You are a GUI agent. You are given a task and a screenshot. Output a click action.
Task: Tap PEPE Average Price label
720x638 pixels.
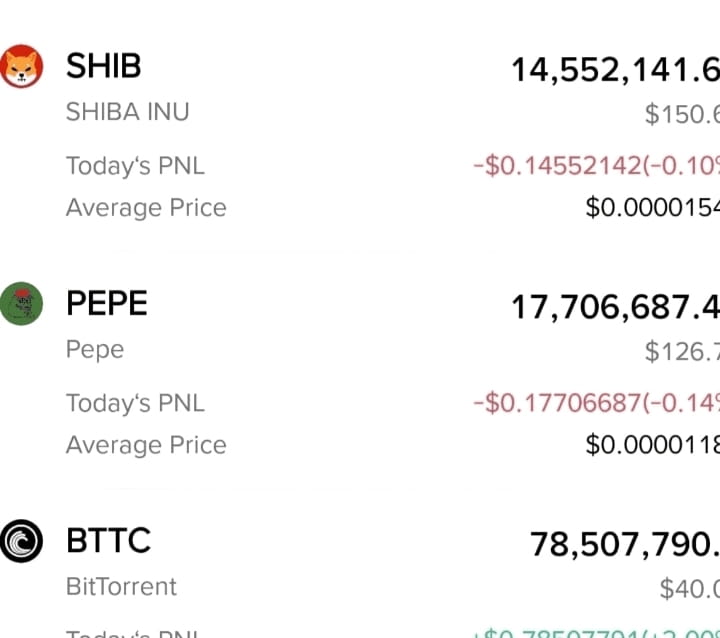click(x=146, y=445)
